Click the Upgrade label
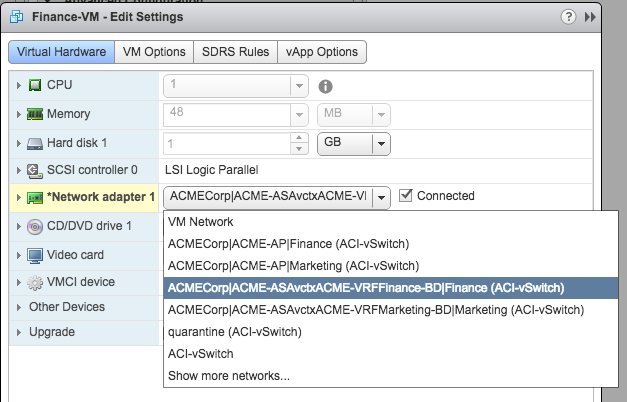 coord(52,332)
